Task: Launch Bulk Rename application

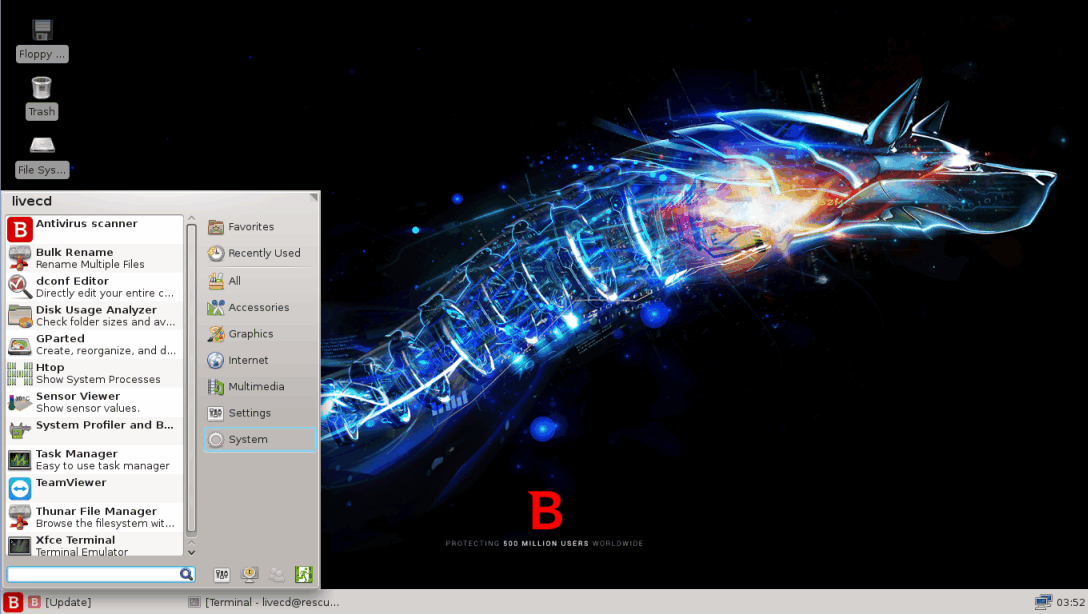Action: [94, 258]
